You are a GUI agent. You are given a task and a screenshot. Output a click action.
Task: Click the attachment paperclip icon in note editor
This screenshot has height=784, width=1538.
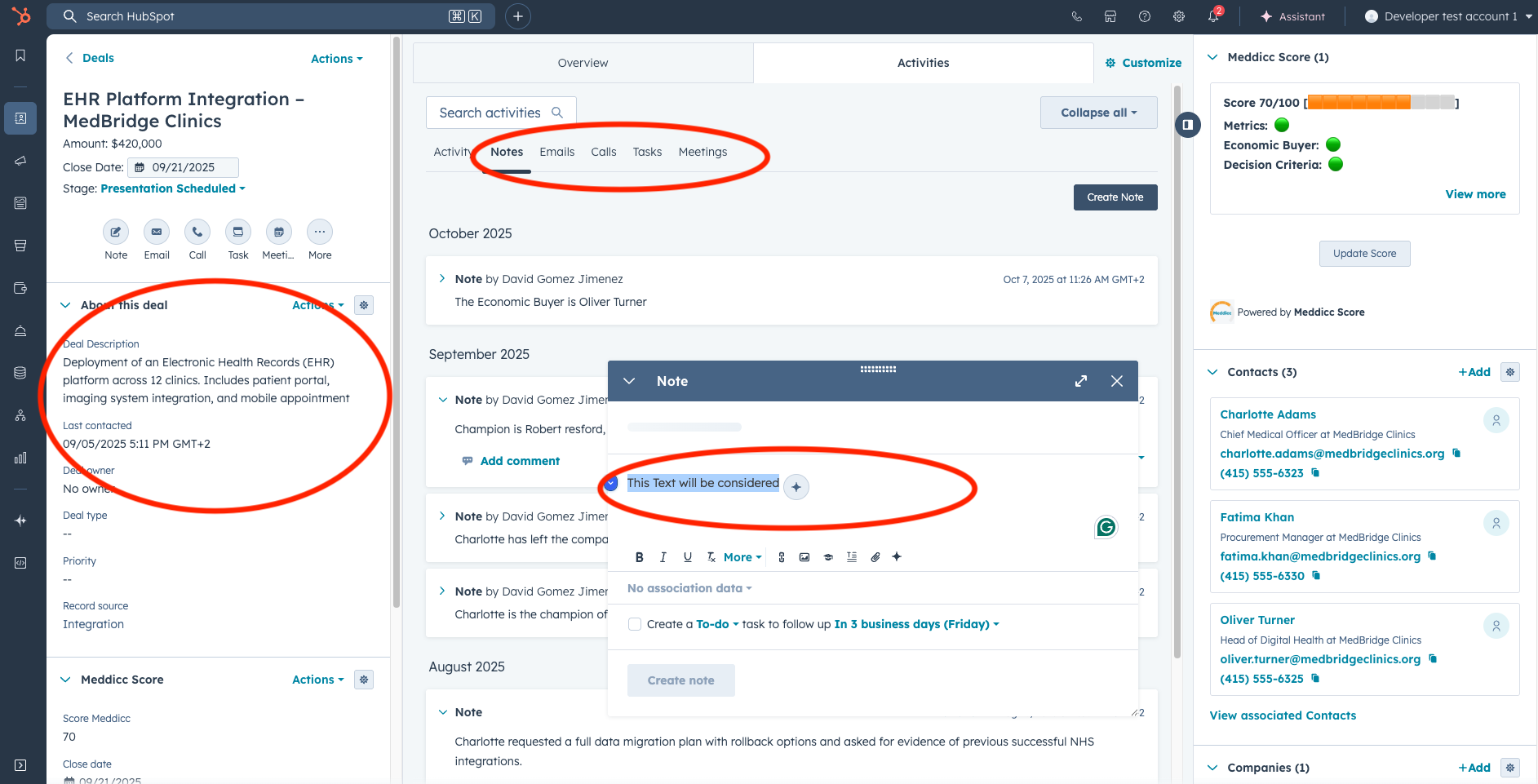pyautogui.click(x=875, y=557)
